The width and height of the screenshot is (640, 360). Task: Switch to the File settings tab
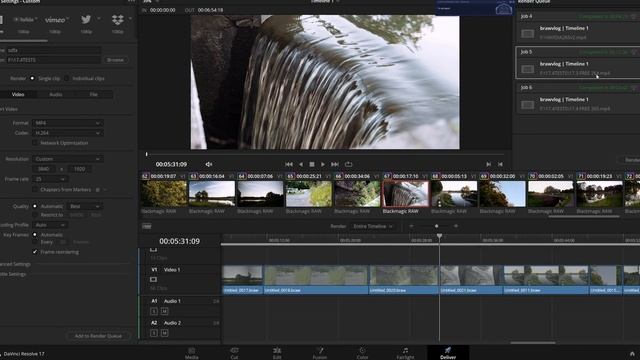93,94
